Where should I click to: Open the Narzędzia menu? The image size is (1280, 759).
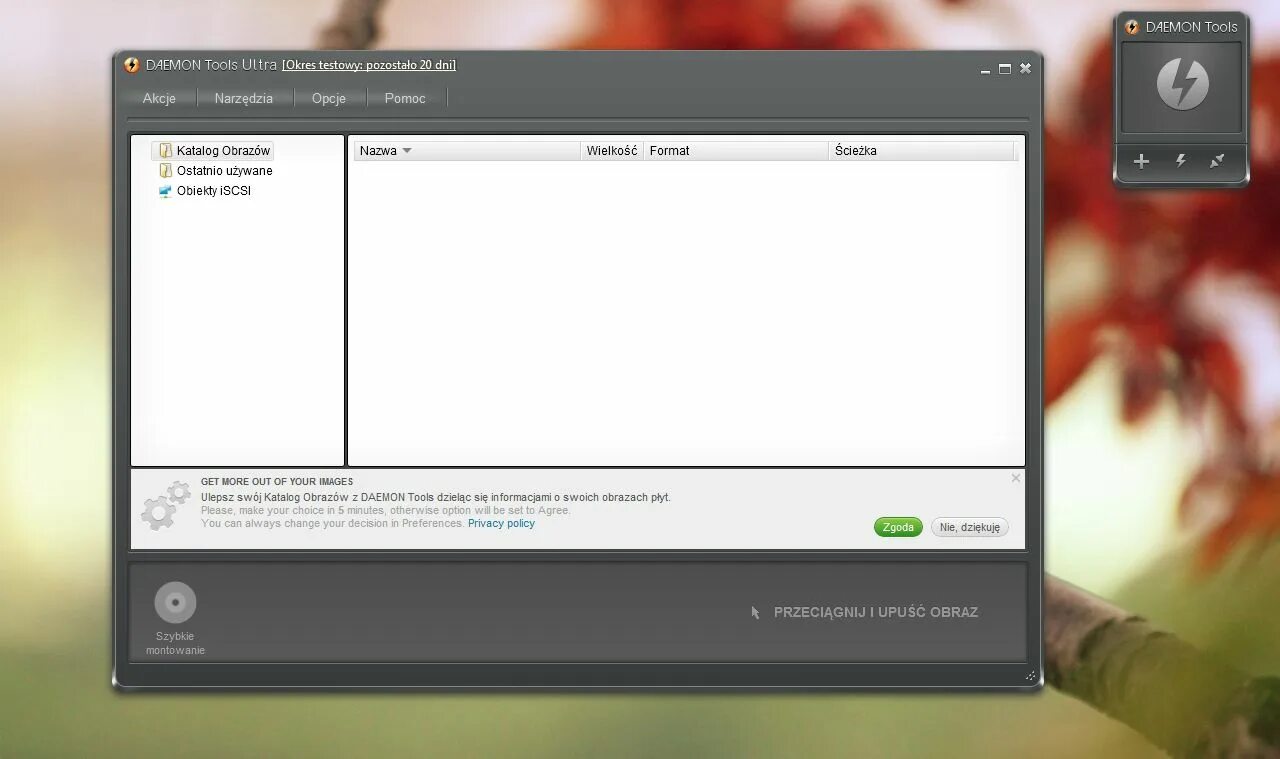[244, 98]
